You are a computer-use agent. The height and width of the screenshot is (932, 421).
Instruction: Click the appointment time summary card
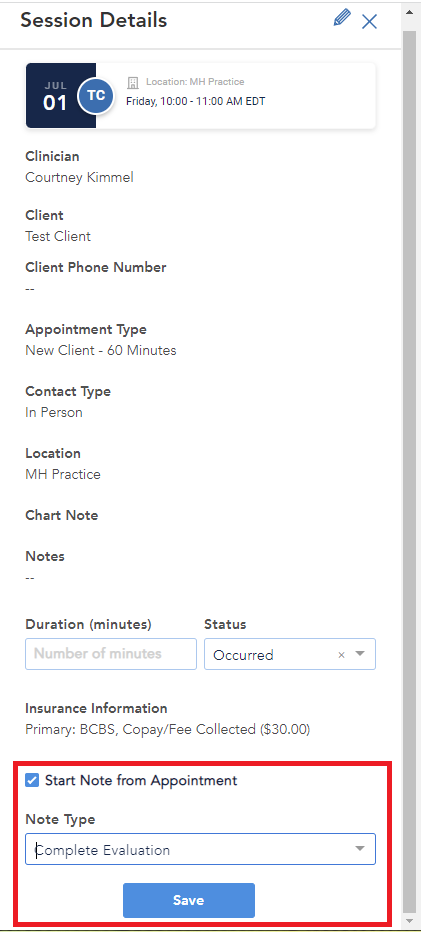coord(200,96)
